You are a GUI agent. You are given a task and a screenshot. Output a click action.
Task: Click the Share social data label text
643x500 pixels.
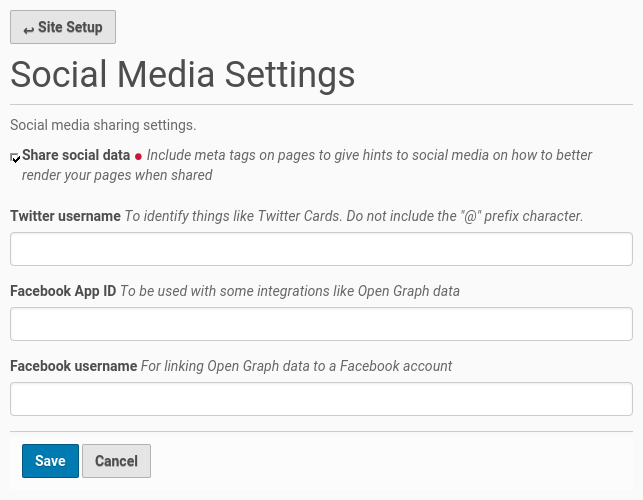(x=76, y=155)
